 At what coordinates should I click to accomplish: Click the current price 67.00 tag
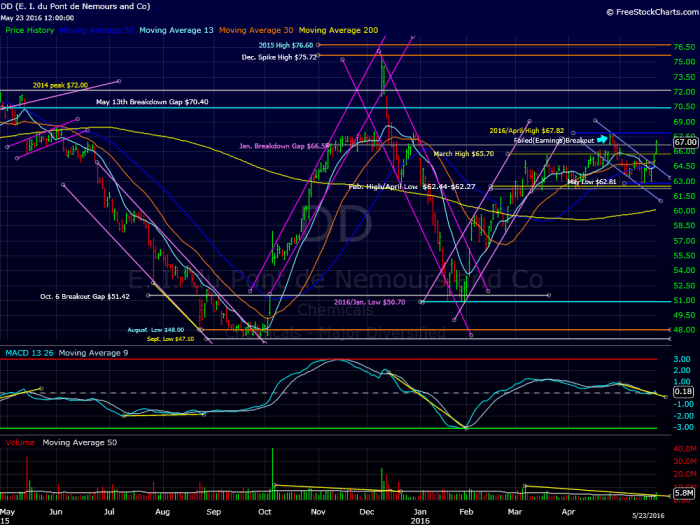coord(685,142)
